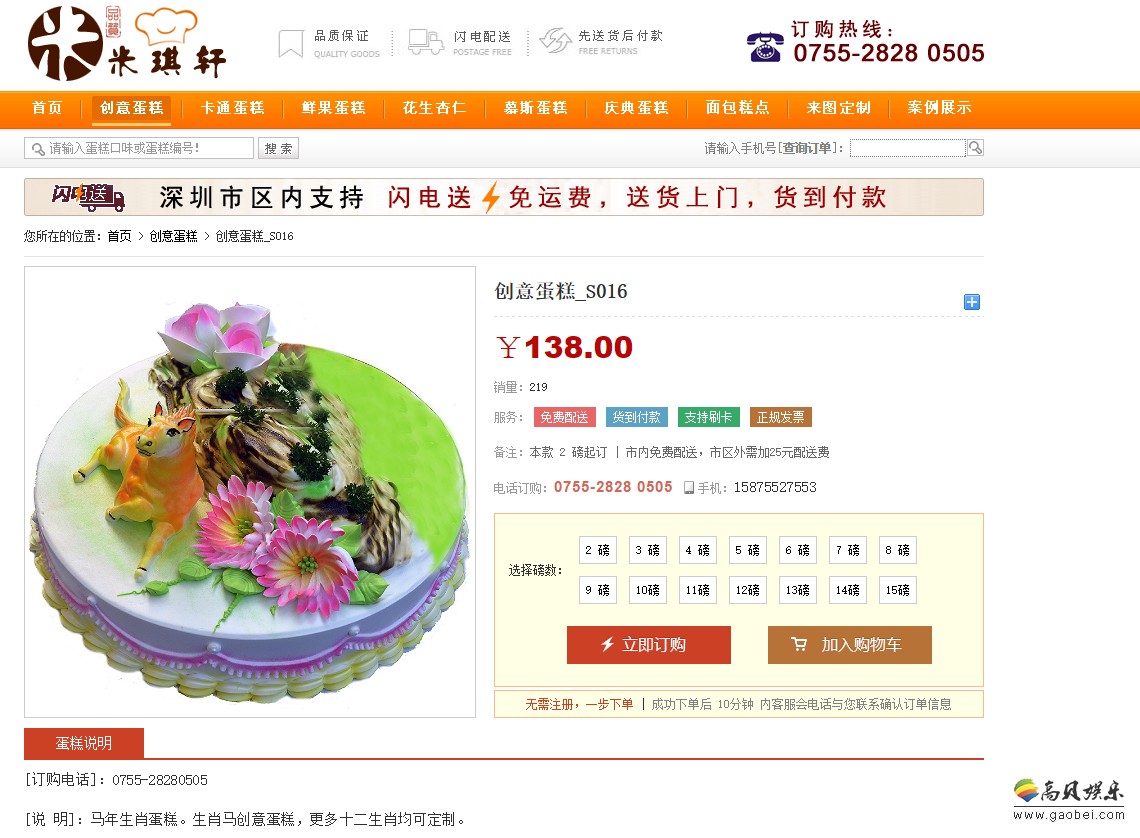Screen dimensions: 1140x838
Task: Choose the 15磅 cake size option
Action: 898,590
